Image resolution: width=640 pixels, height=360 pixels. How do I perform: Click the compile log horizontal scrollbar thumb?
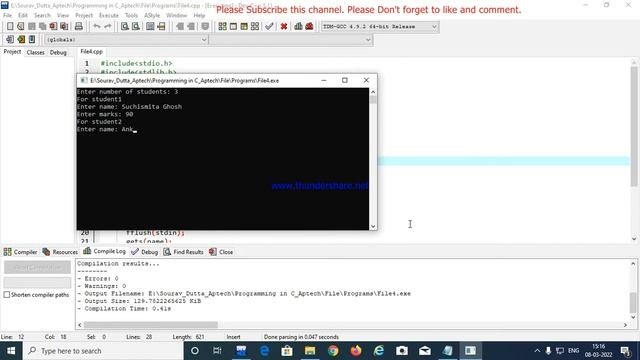pyautogui.click(x=151, y=325)
